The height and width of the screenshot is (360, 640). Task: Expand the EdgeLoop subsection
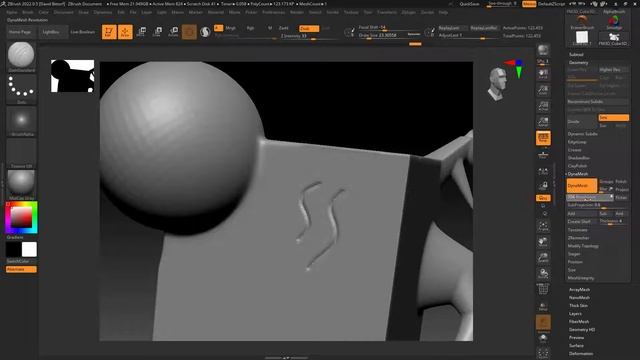577,142
